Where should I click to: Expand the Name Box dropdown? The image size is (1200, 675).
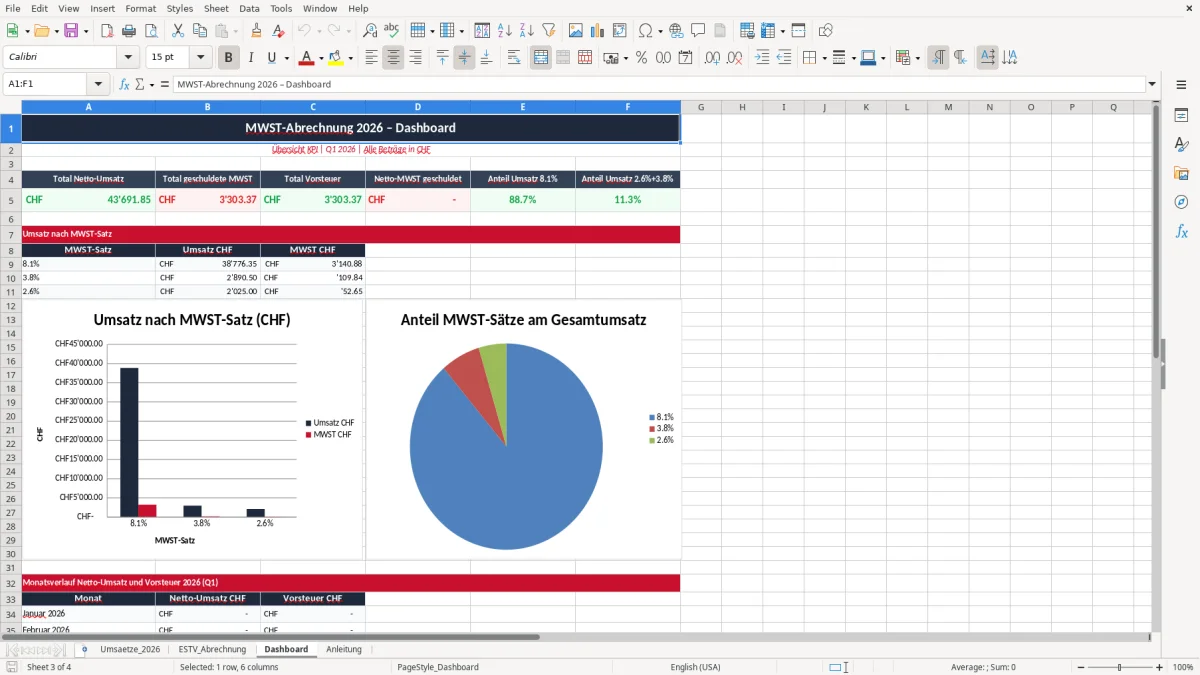pyautogui.click(x=98, y=84)
